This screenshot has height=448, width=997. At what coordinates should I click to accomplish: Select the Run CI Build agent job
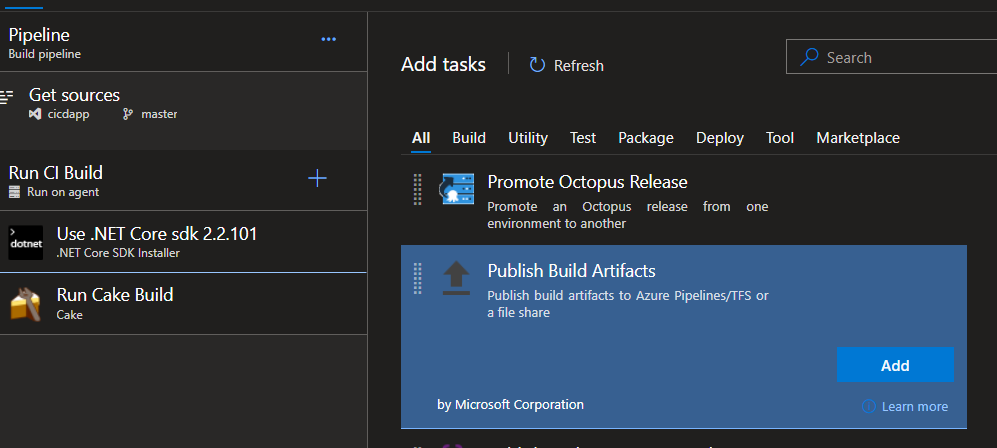point(150,180)
